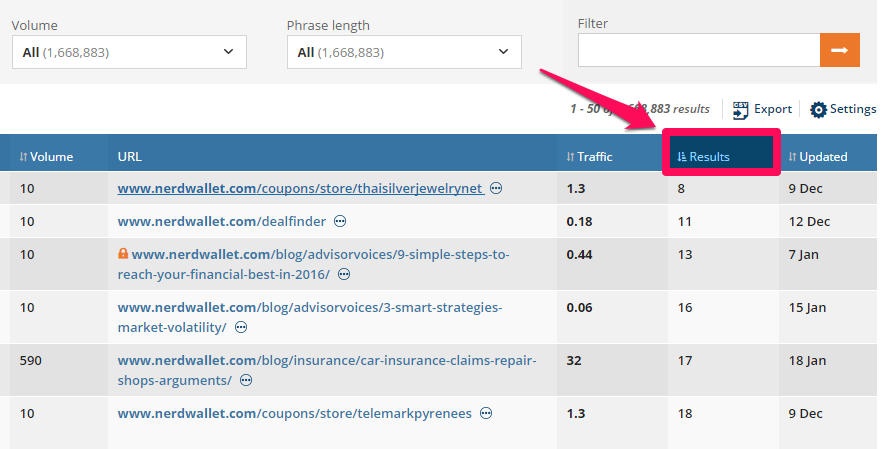Click into the Filter text field
The height and width of the screenshot is (449, 886).
click(x=699, y=50)
